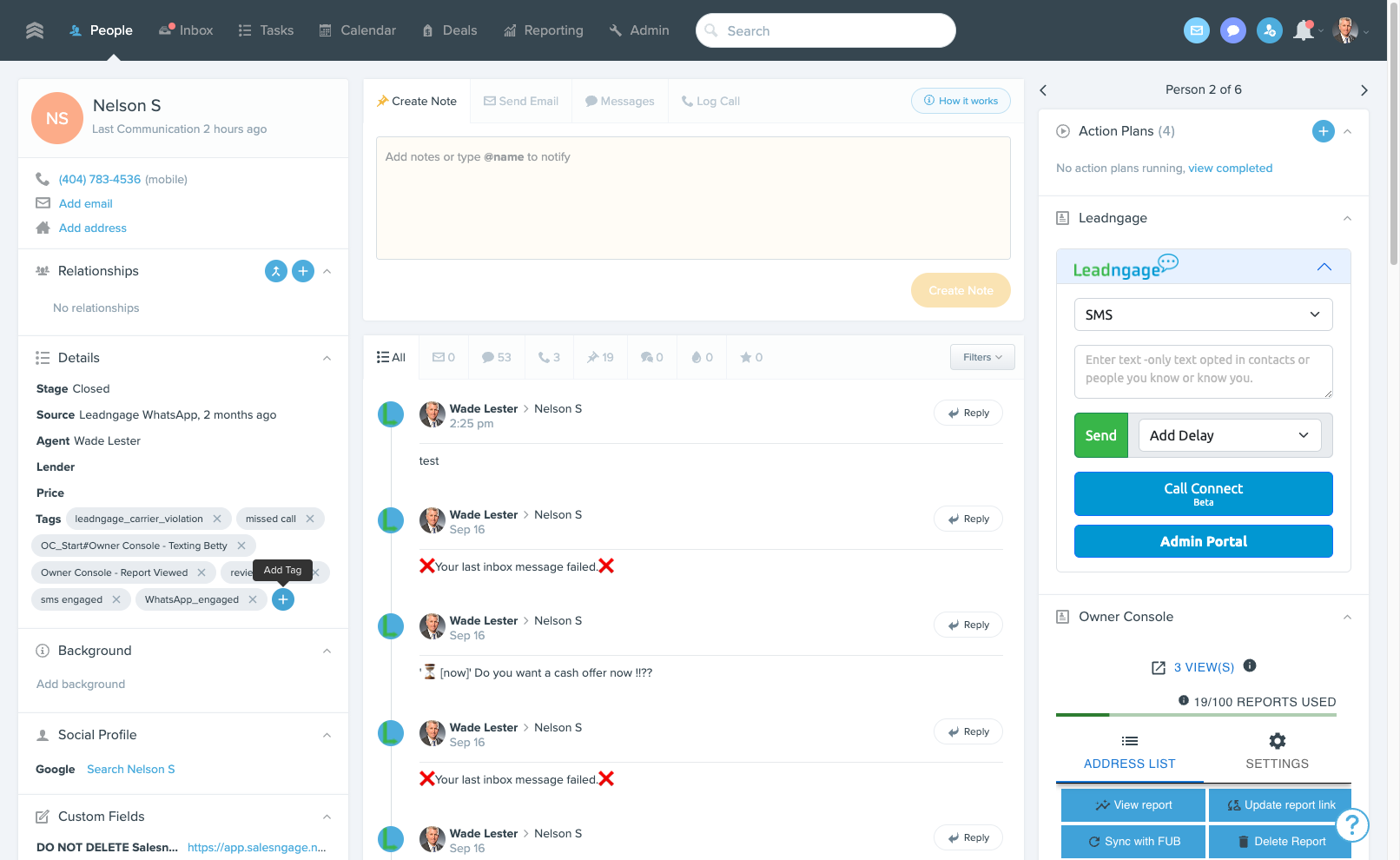Click the Call Connect Beta button
The height and width of the screenshot is (860, 1400).
tap(1204, 494)
